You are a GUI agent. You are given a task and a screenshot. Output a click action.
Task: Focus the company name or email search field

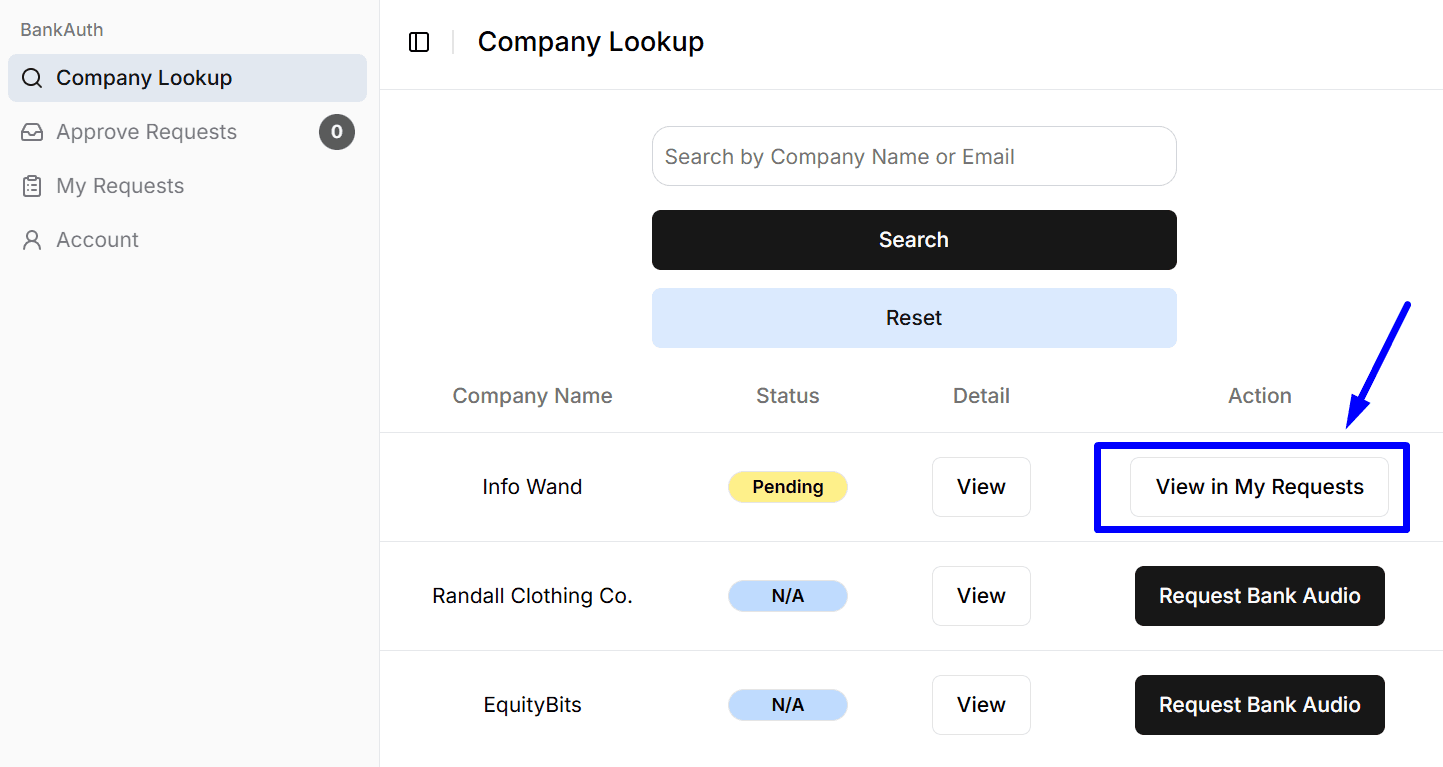(x=913, y=156)
